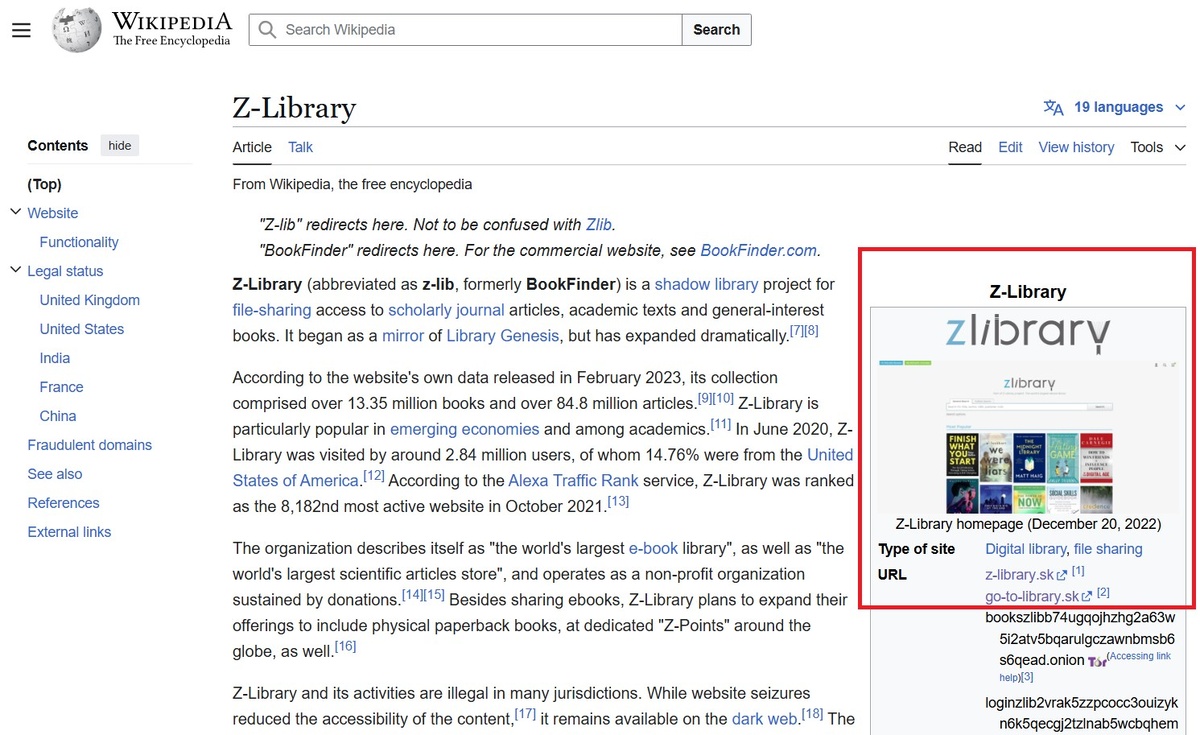Follow the shadow library link
Screen dimensions: 1200x735
pos(707,284)
